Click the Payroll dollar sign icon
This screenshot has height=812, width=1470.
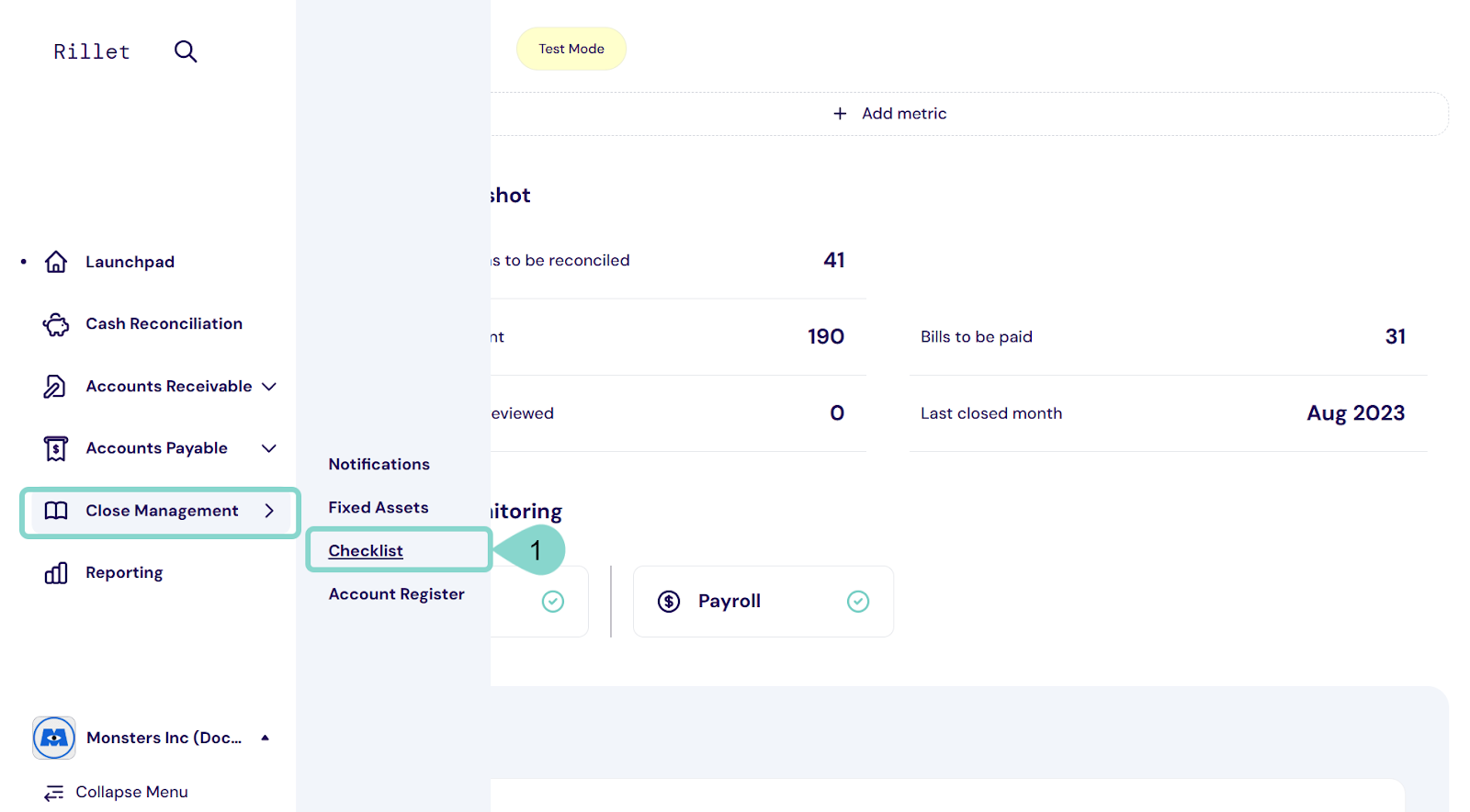(x=669, y=602)
